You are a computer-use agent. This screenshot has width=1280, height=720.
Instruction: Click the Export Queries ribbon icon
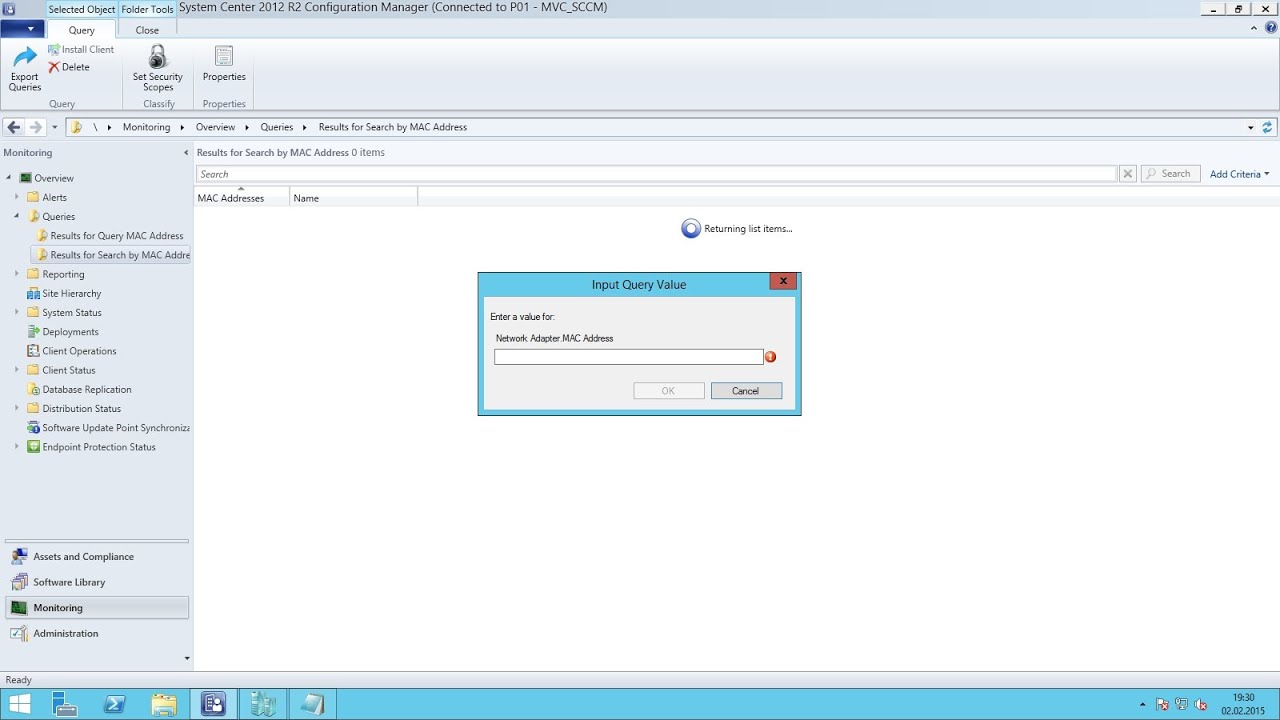coord(25,69)
